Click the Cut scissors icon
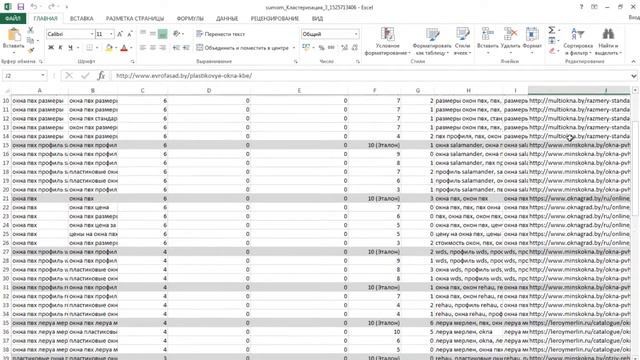 point(30,30)
